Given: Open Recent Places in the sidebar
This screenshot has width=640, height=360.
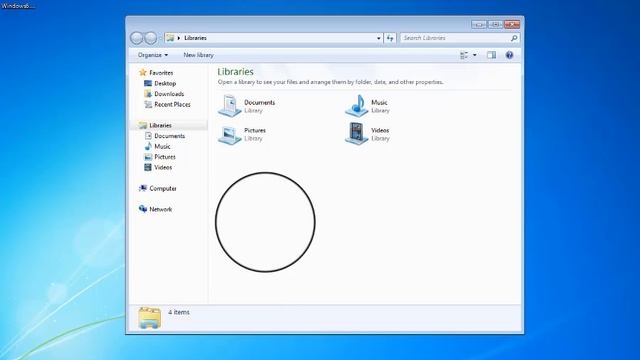Looking at the screenshot, I should (172, 104).
